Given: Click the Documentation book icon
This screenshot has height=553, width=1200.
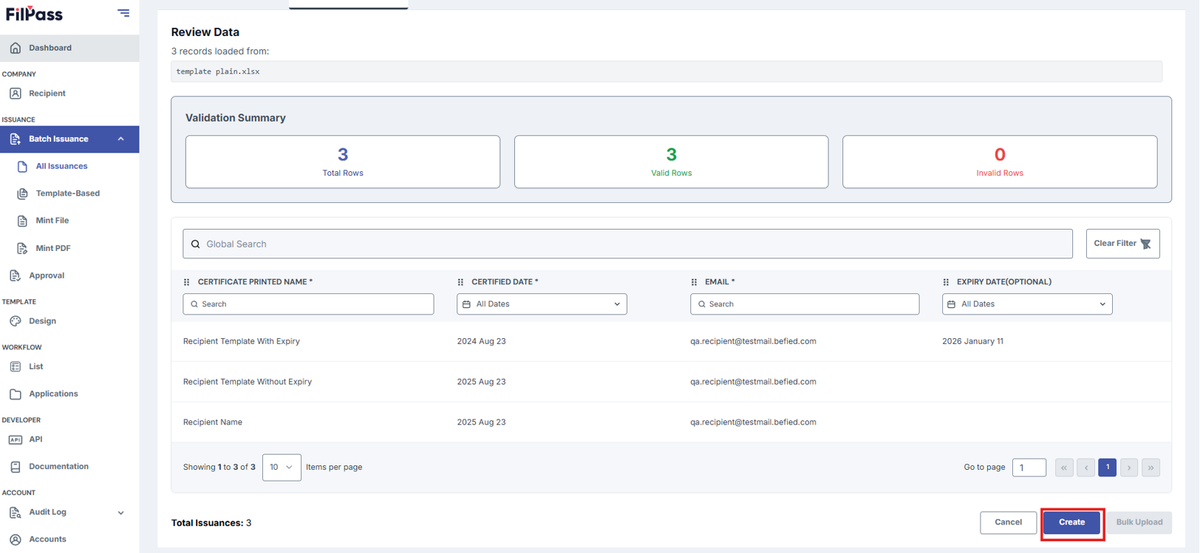Looking at the screenshot, I should point(15,466).
